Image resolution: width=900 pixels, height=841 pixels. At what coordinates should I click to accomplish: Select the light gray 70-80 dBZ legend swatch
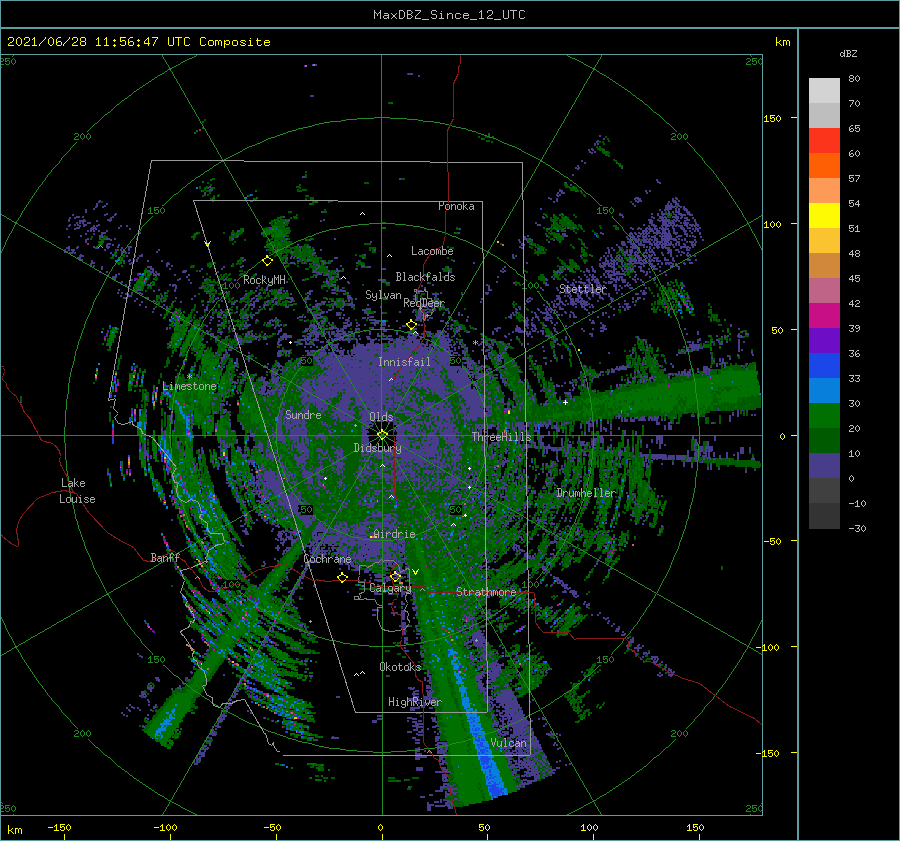coord(824,91)
